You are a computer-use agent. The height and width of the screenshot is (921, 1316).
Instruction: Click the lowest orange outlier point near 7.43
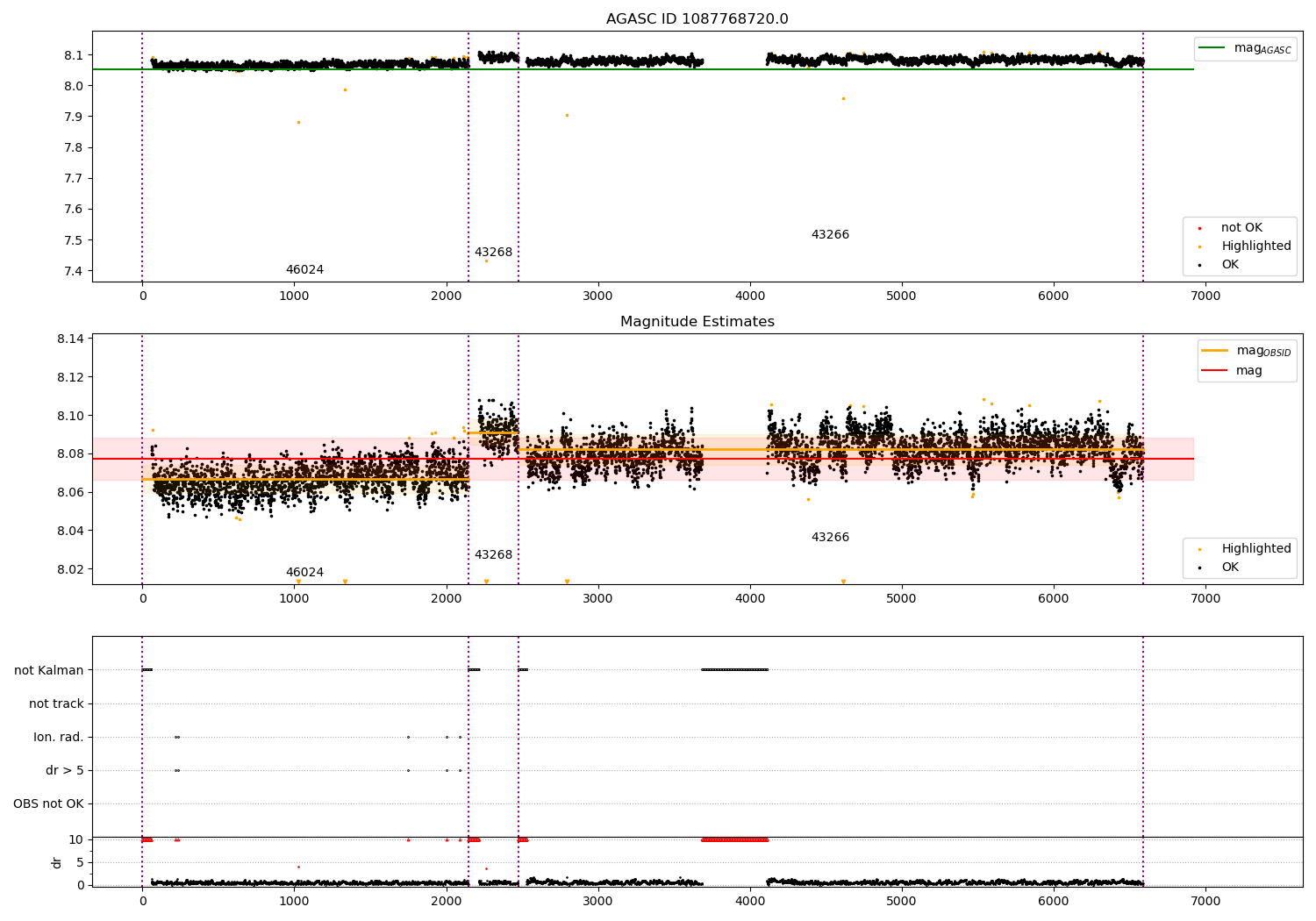486,261
